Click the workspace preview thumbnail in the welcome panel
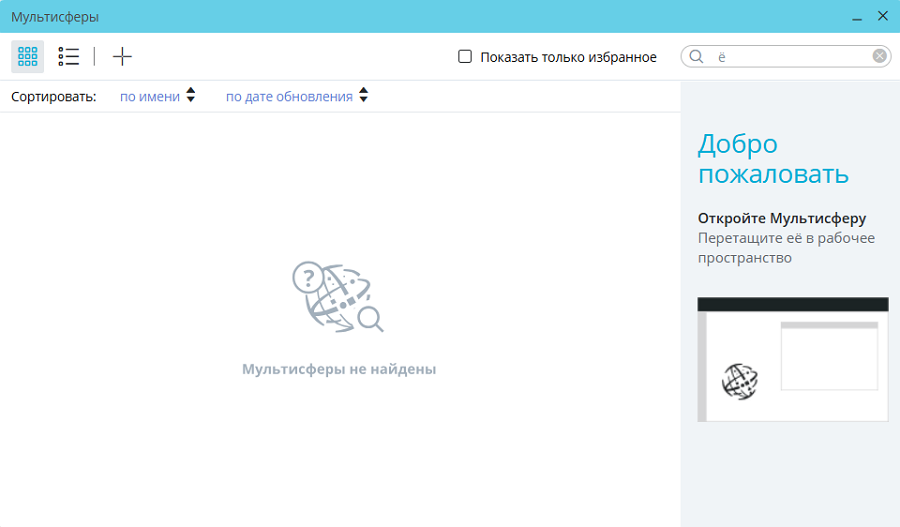The image size is (900, 527). coord(793,359)
